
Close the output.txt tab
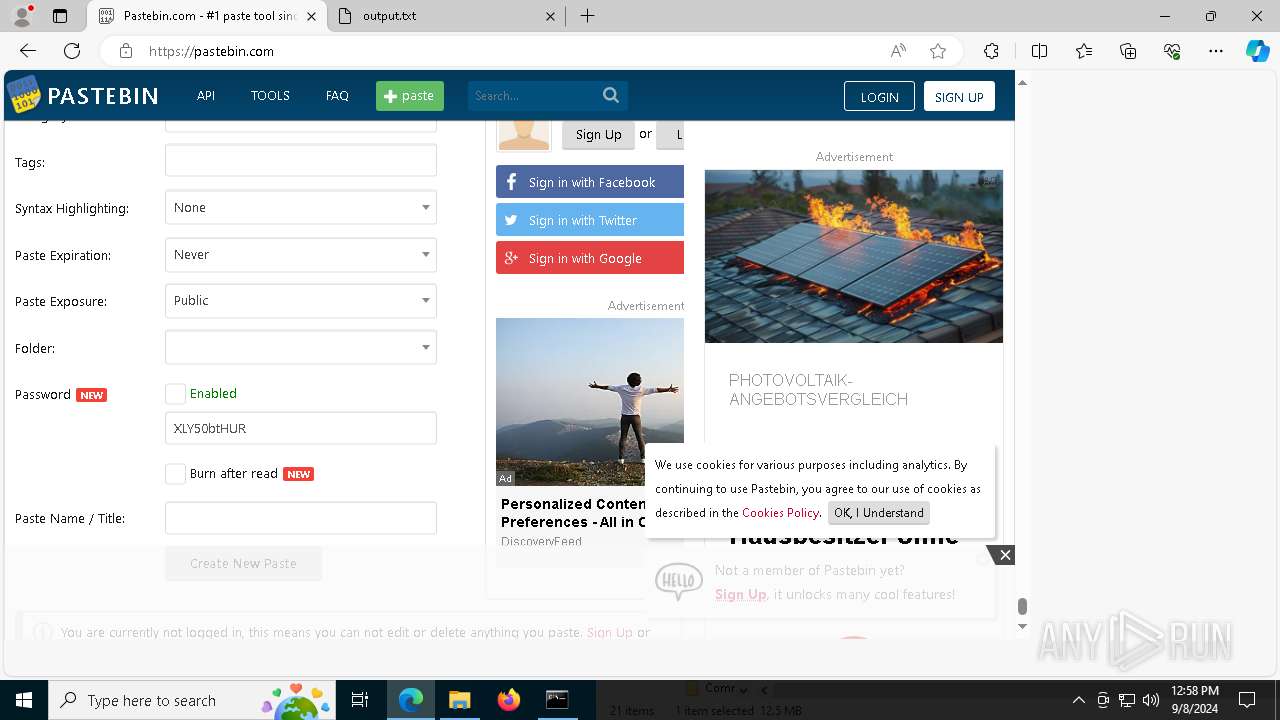[550, 16]
